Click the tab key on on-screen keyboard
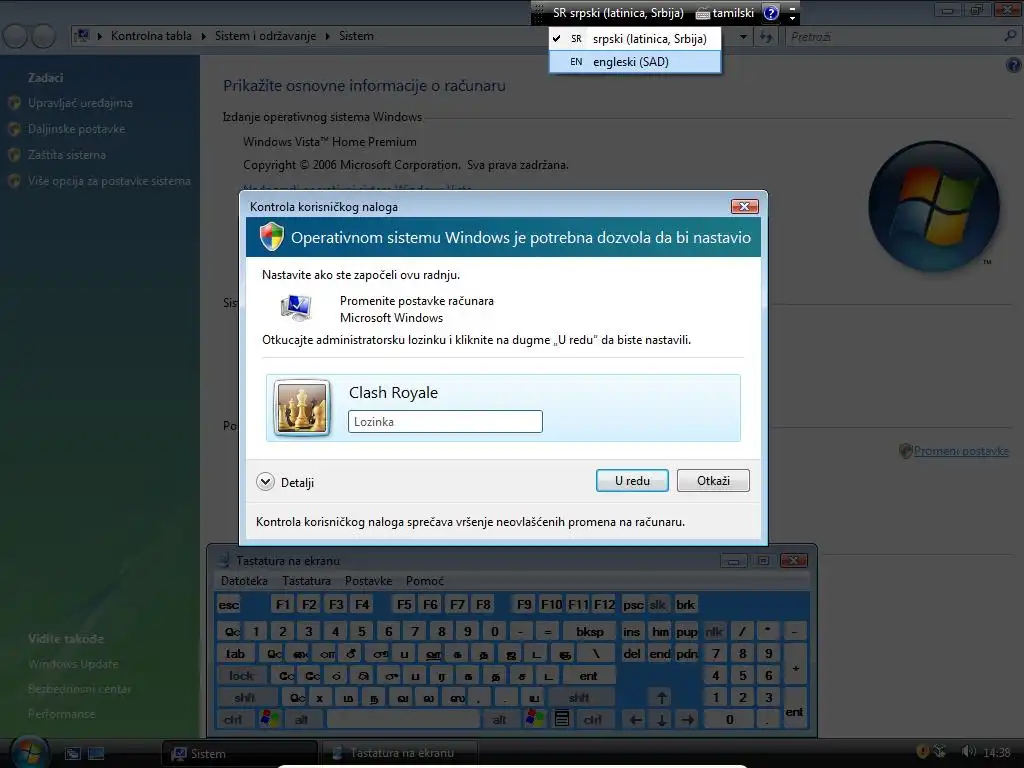The image size is (1024, 768). 235,654
